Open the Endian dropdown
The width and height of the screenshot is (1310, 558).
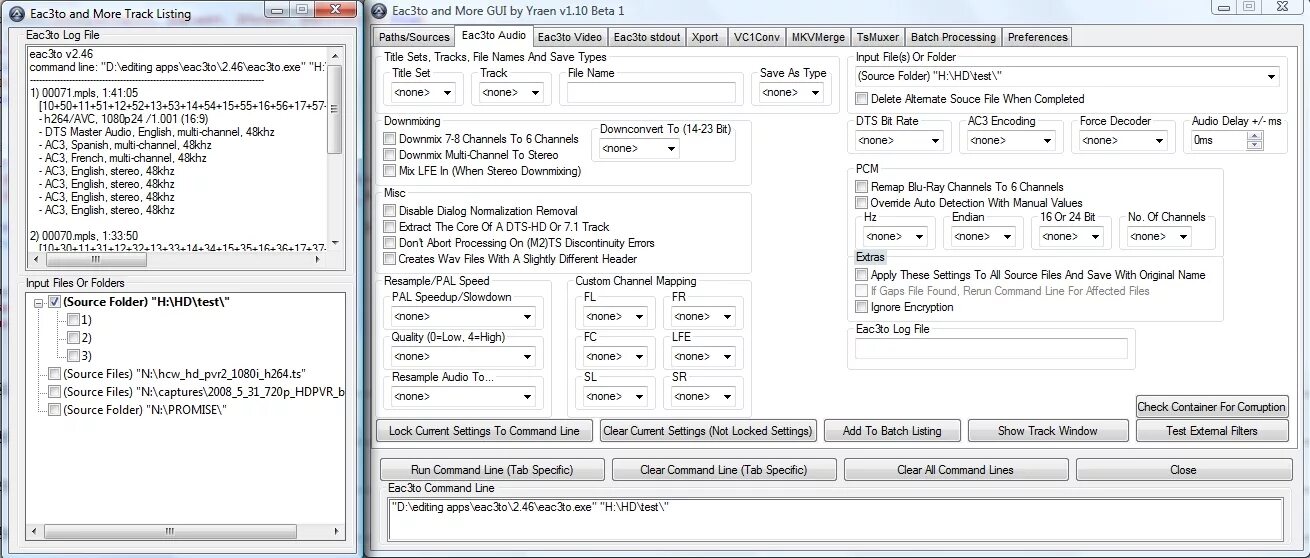pyautogui.click(x=983, y=236)
